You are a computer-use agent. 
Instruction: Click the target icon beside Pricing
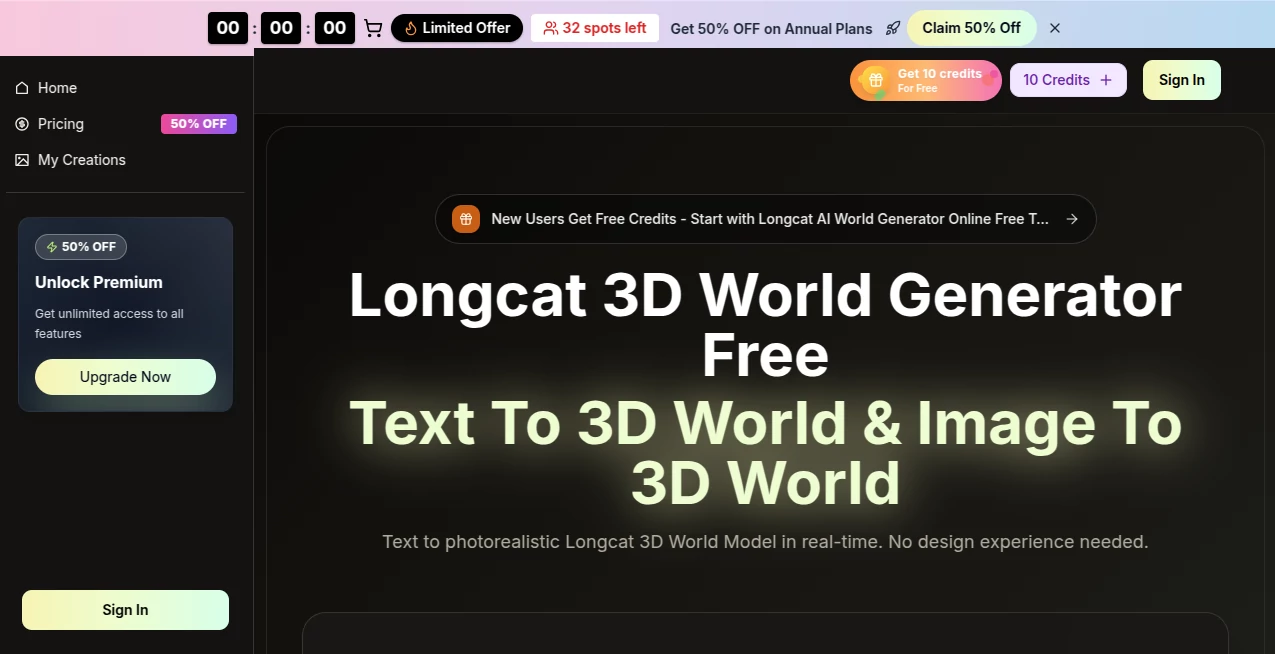(22, 124)
